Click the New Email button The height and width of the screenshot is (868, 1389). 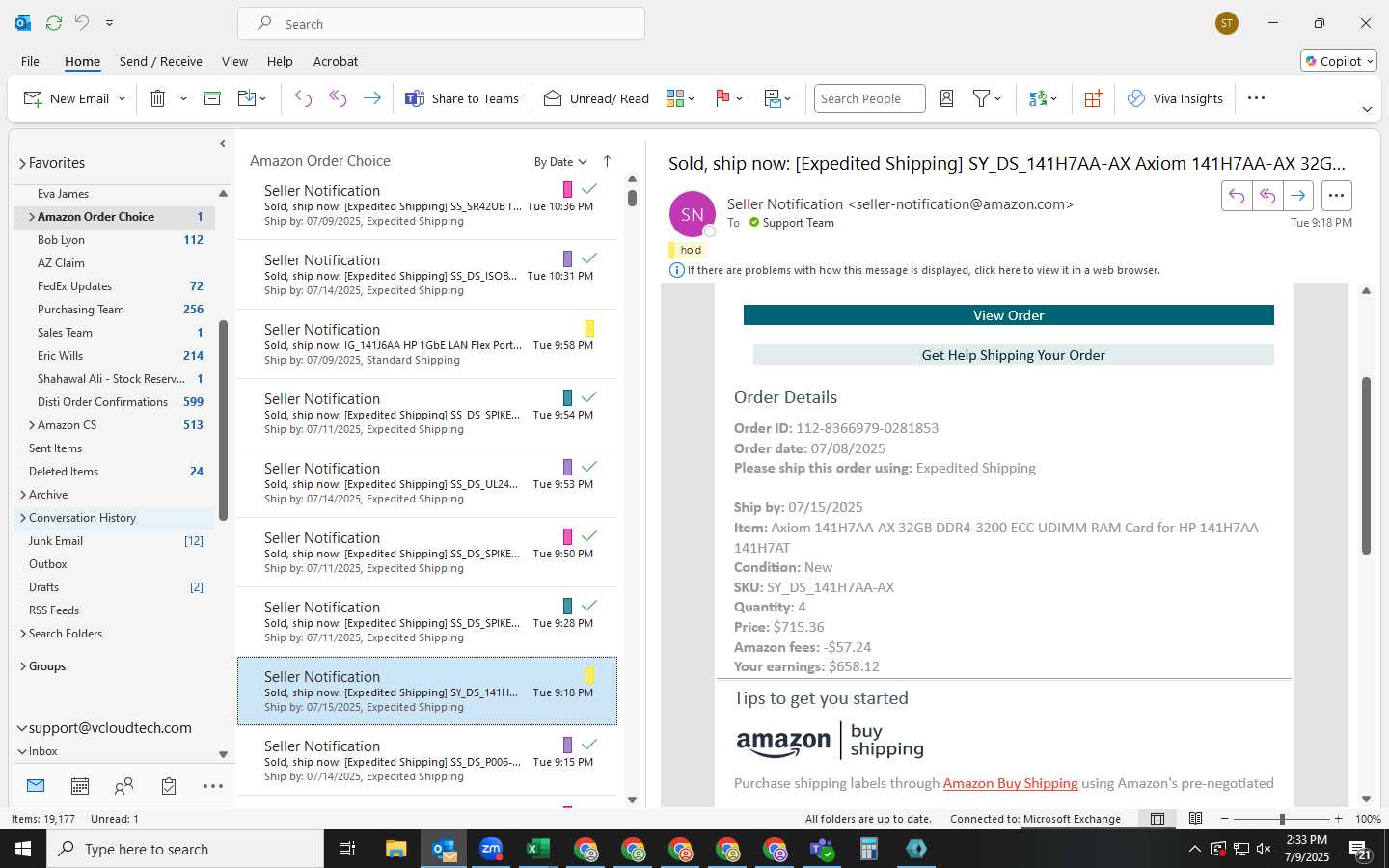point(66,98)
